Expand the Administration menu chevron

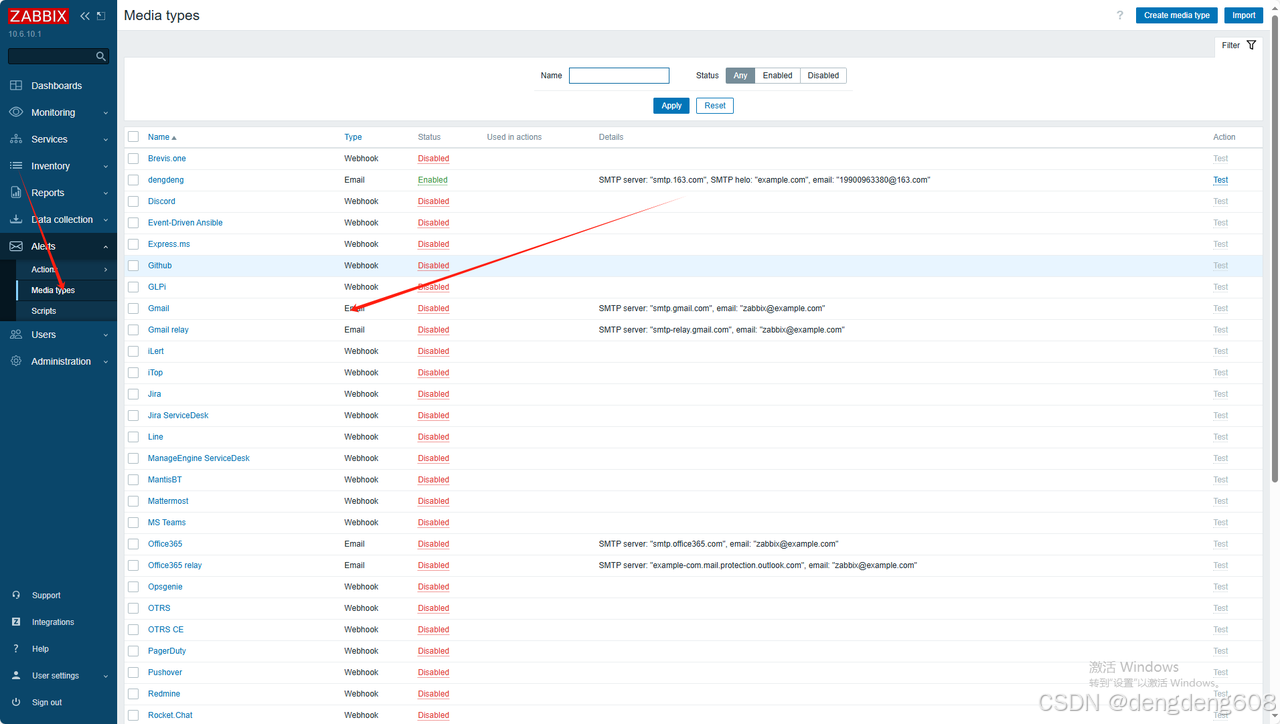(x=106, y=362)
